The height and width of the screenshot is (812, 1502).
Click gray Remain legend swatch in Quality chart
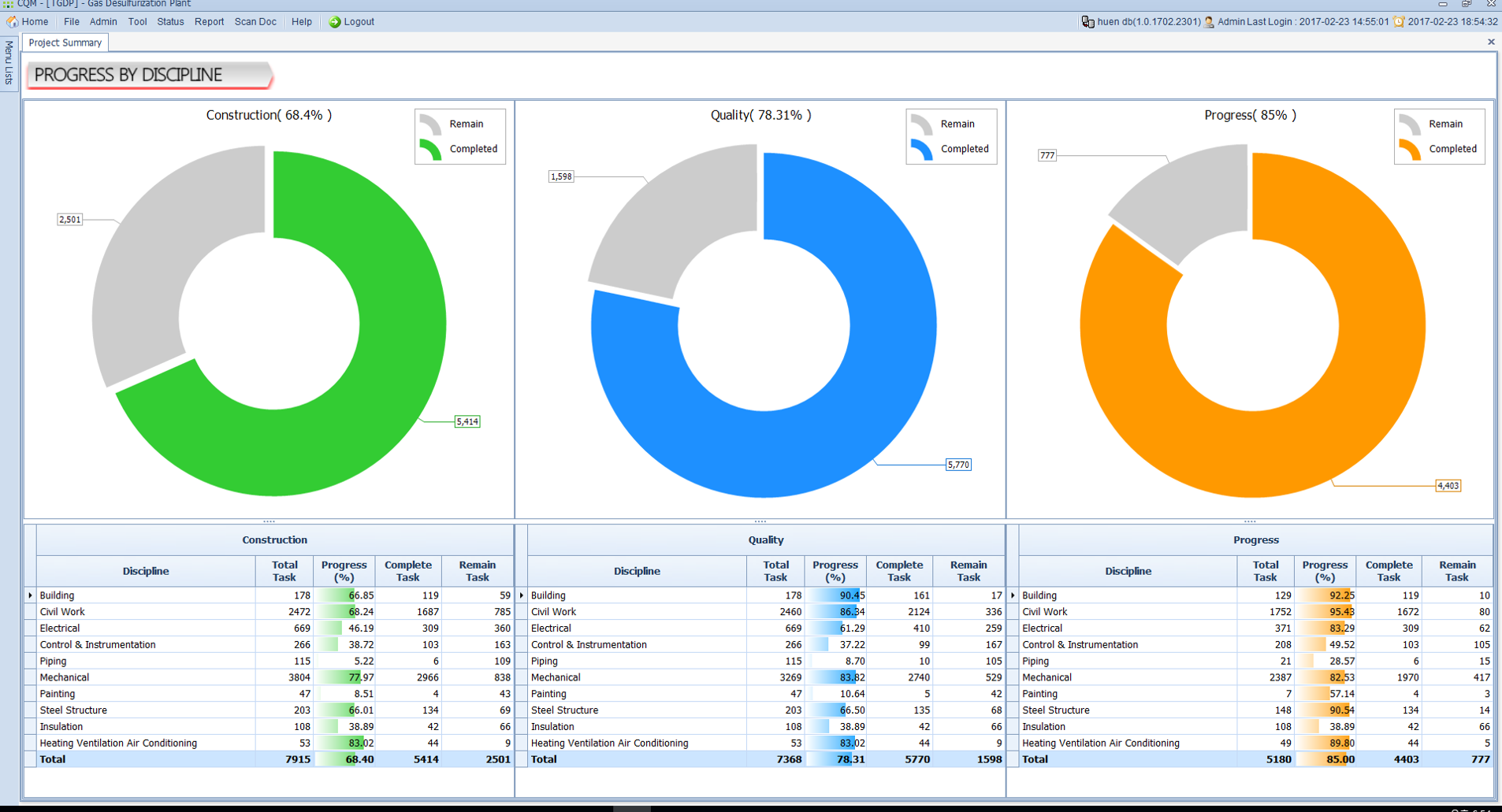point(921,124)
